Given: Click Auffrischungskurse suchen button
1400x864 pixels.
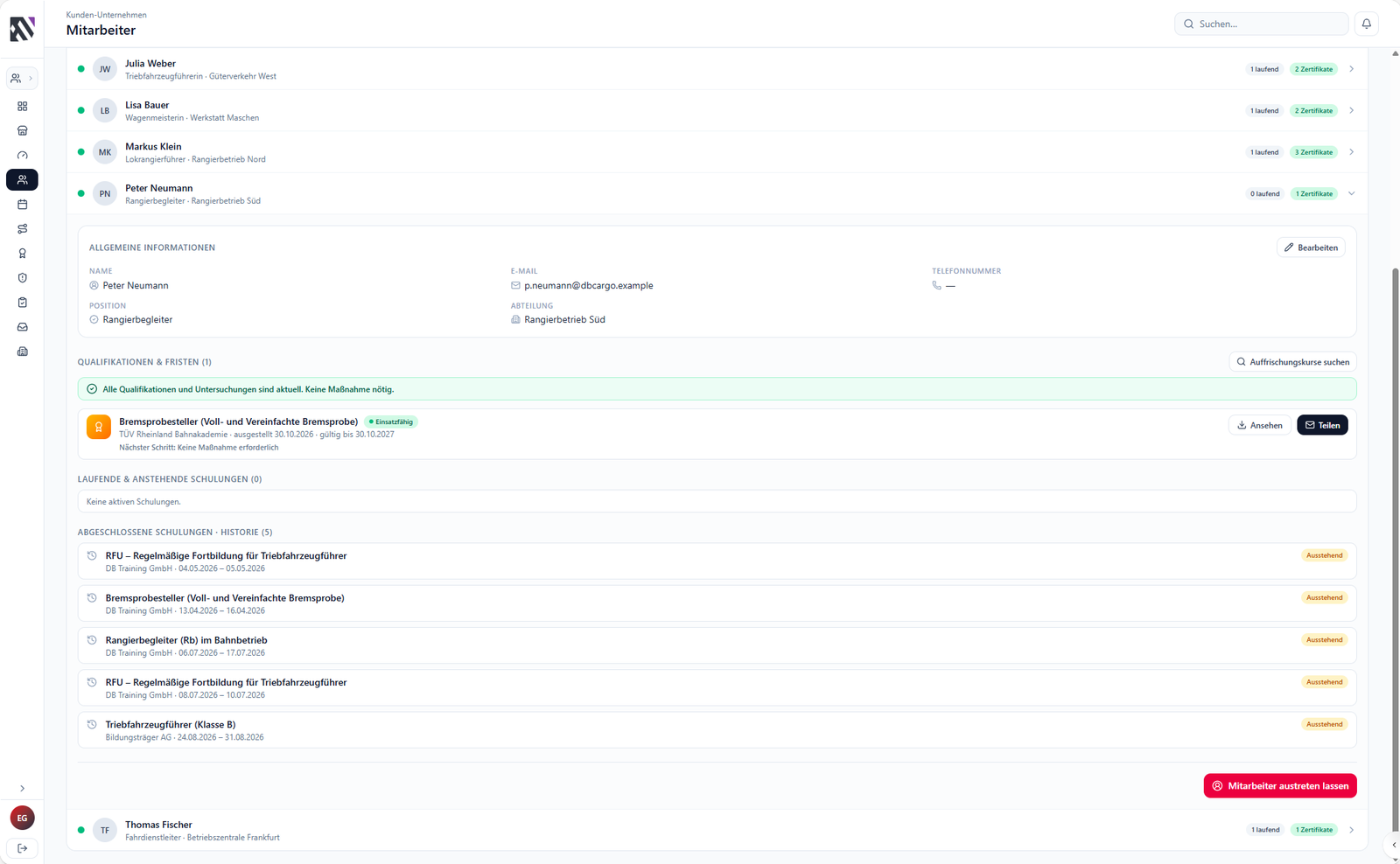Looking at the screenshot, I should coord(1292,362).
